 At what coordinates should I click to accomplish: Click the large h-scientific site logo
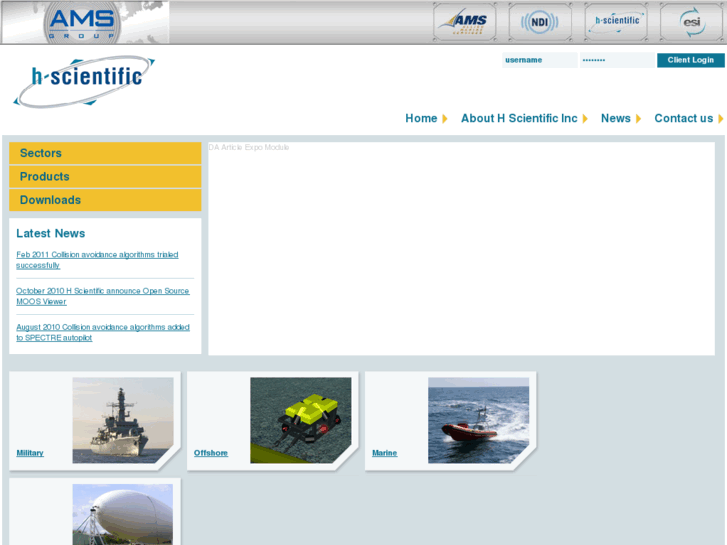tap(84, 82)
